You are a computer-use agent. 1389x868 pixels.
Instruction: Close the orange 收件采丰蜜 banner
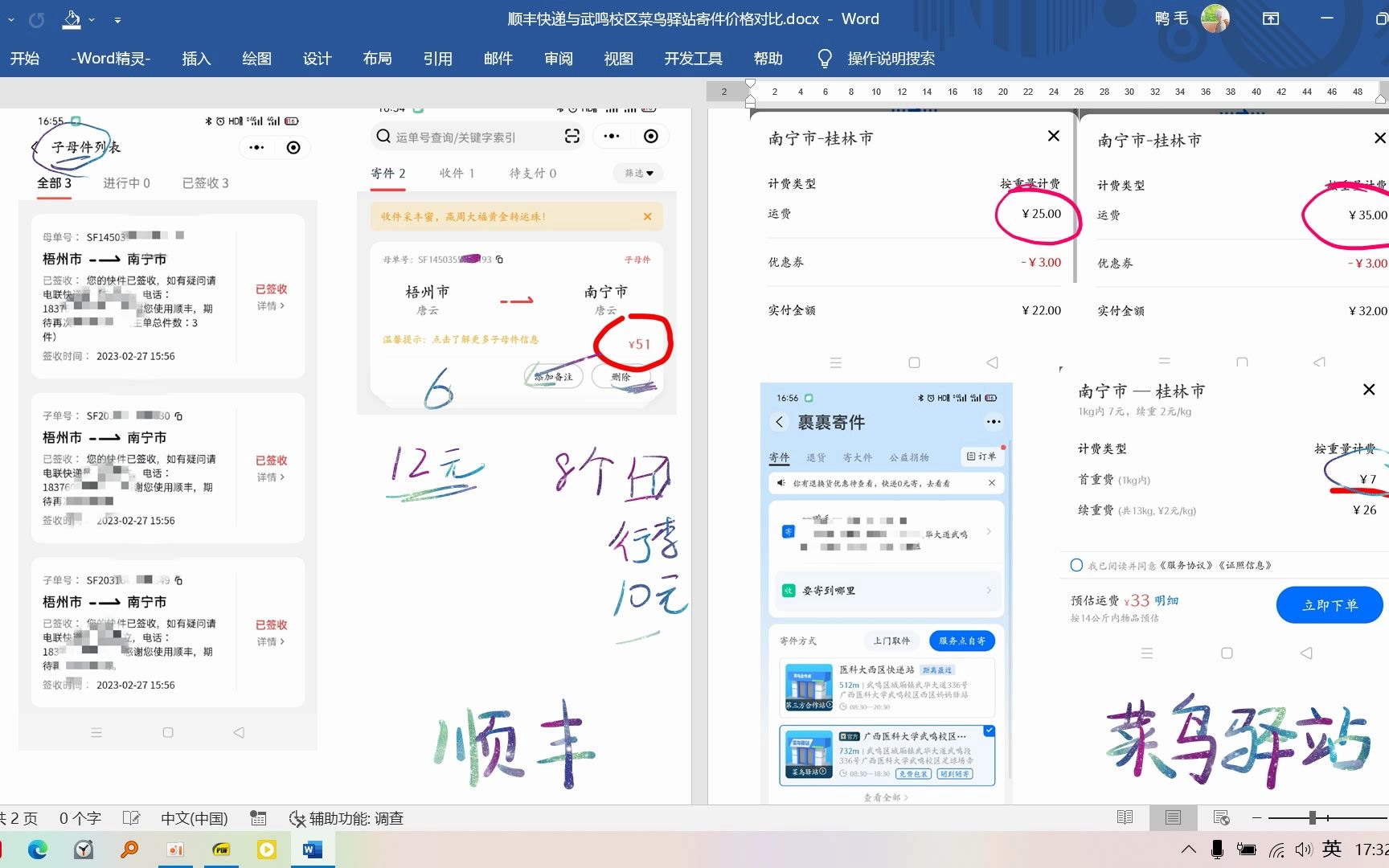(648, 216)
